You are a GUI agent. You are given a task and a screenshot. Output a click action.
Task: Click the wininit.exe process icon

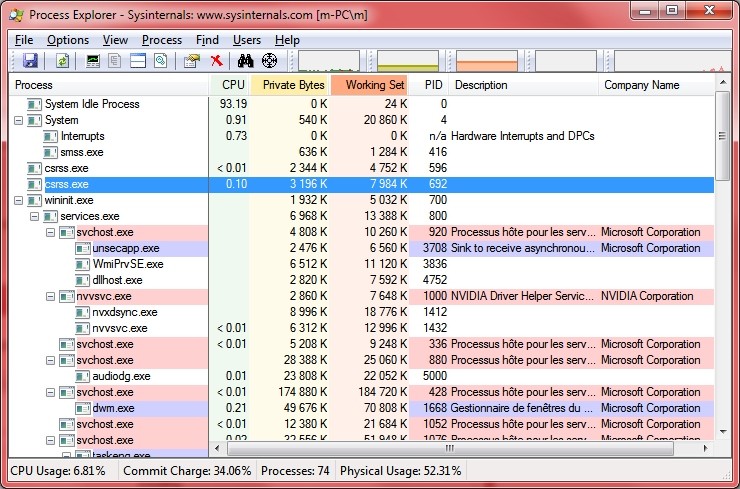[34, 200]
